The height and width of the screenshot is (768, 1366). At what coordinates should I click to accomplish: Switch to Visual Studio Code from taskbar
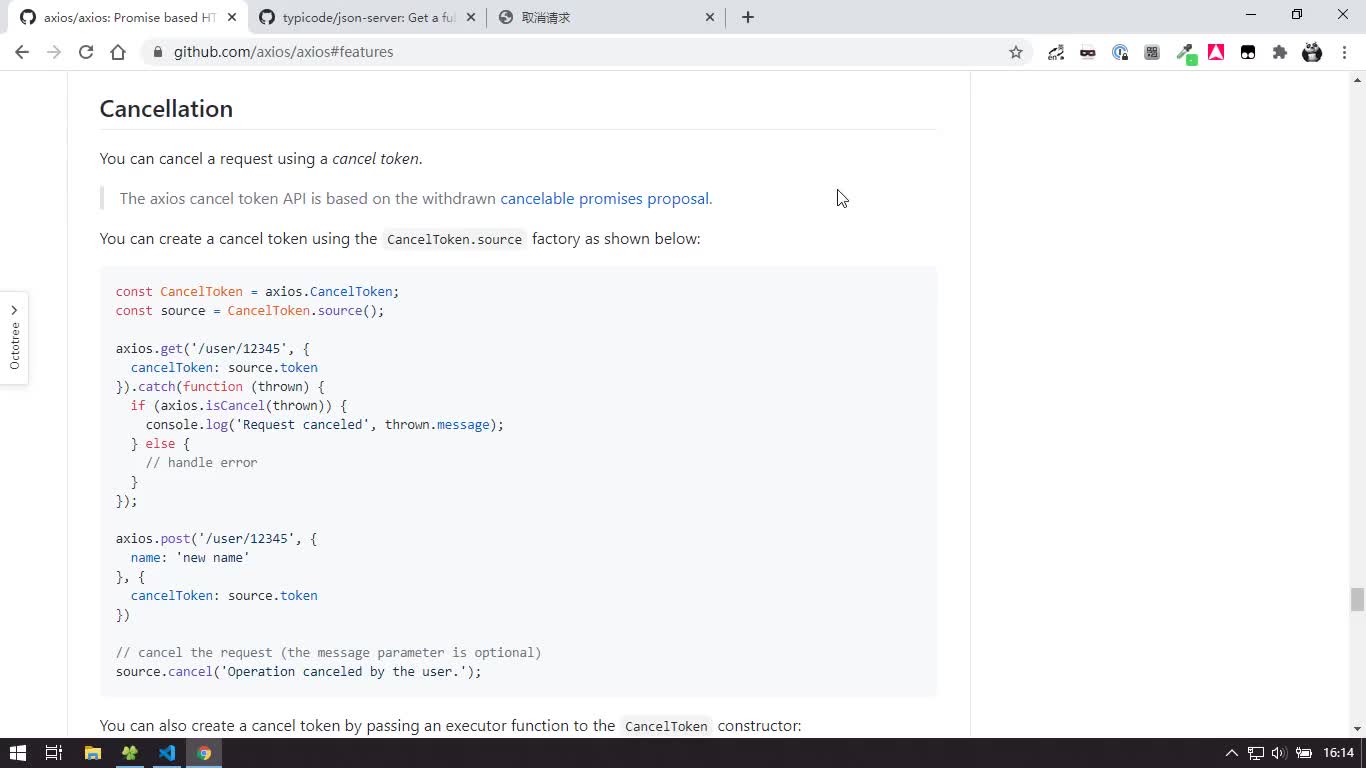point(167,753)
